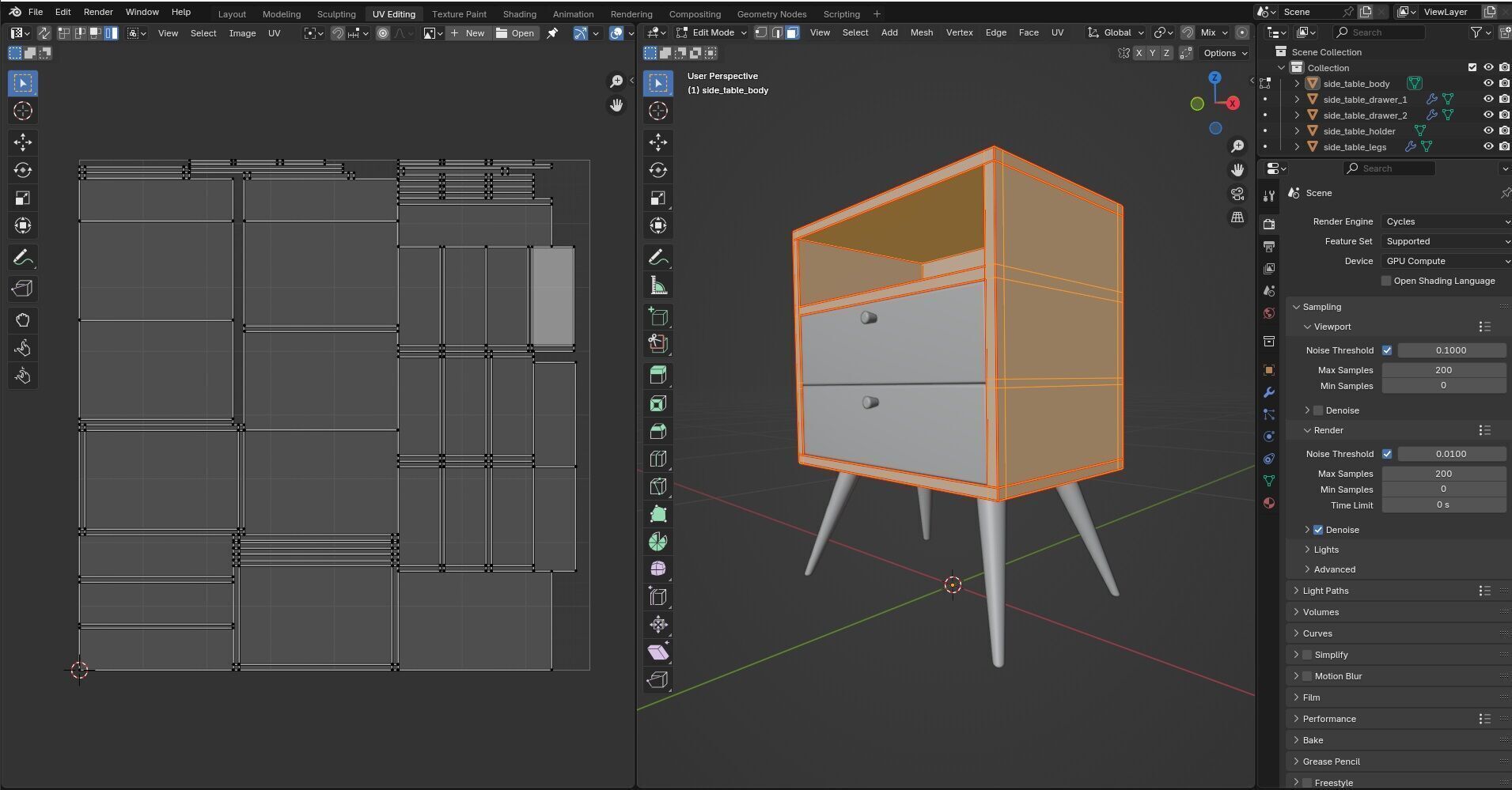Select the Relax tool in the UV editor
Viewport: 1512px width, 790px height.
23,348
